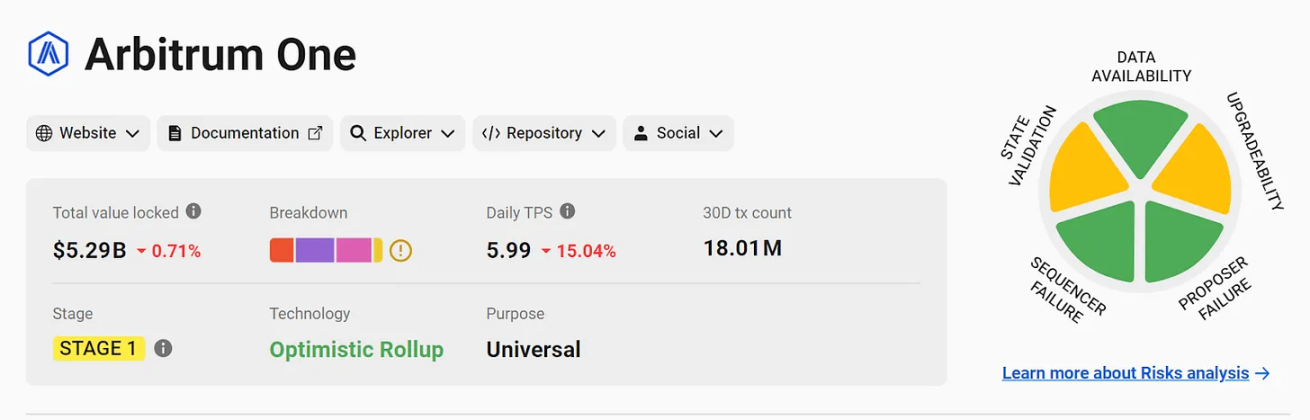The width and height of the screenshot is (1310, 420).
Task: Click the yellow STAGE 1 badge
Action: coord(99,348)
